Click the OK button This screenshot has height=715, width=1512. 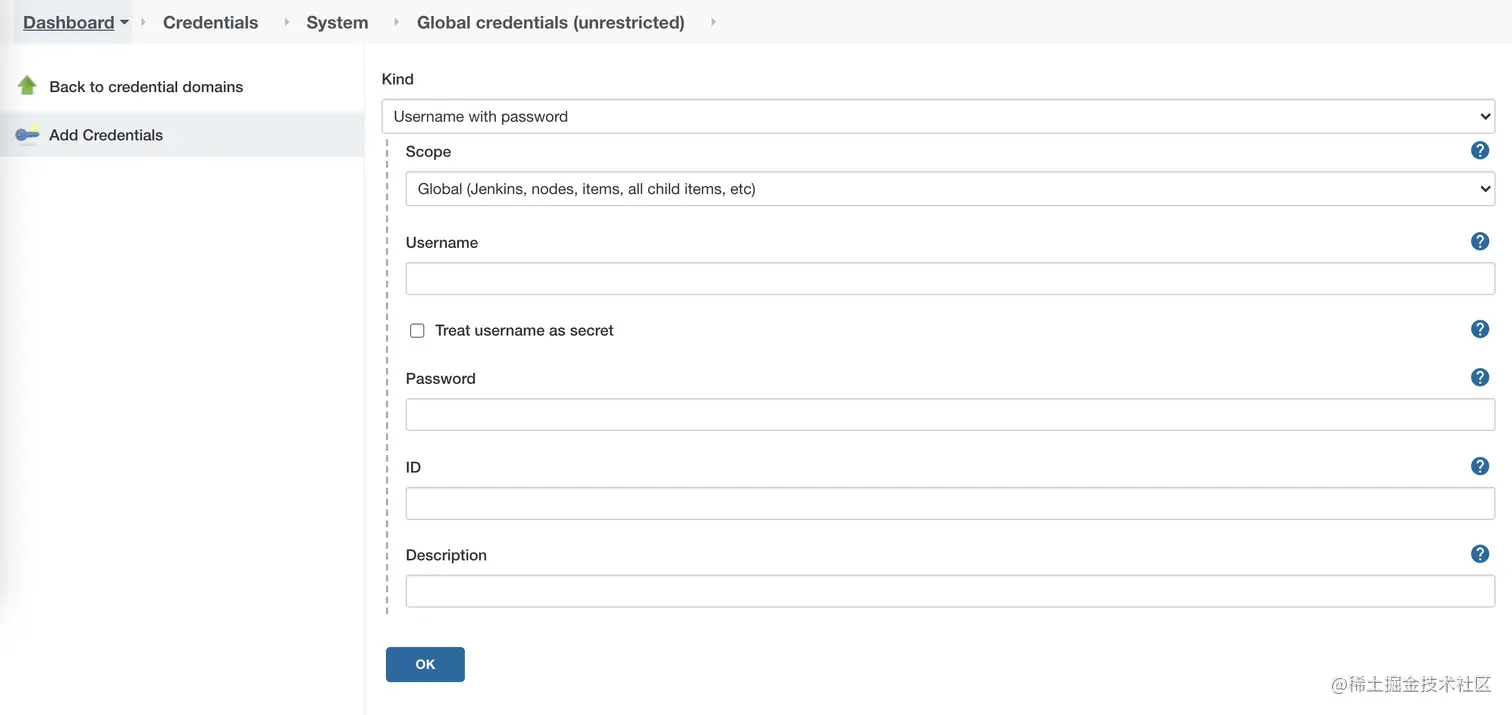[425, 664]
